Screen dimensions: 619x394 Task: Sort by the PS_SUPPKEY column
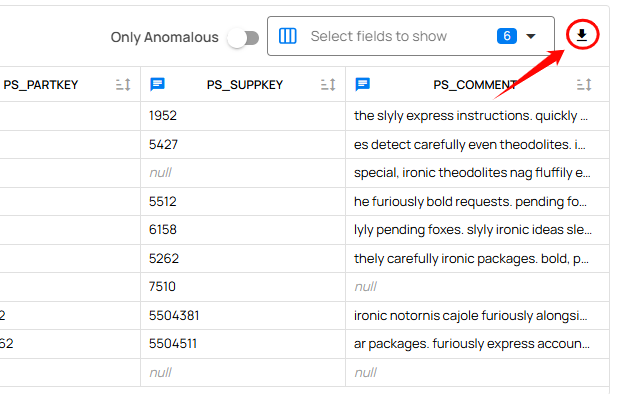(x=328, y=84)
